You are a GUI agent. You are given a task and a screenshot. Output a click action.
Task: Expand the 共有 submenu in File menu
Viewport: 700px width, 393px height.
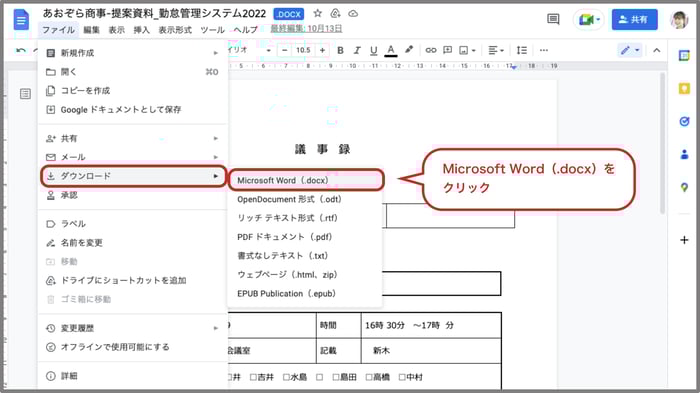[133, 138]
